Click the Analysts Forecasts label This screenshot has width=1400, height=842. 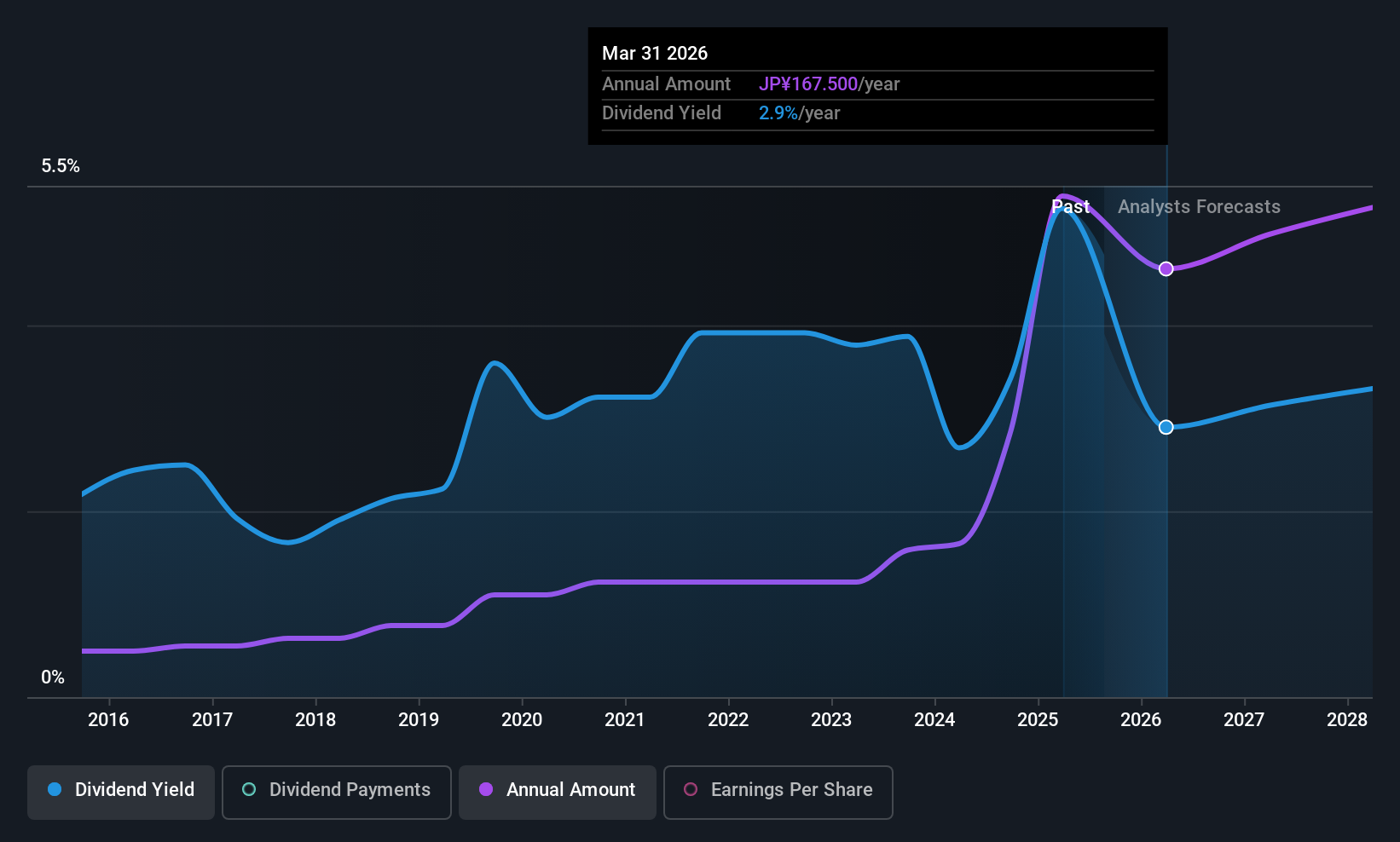coord(1199,206)
